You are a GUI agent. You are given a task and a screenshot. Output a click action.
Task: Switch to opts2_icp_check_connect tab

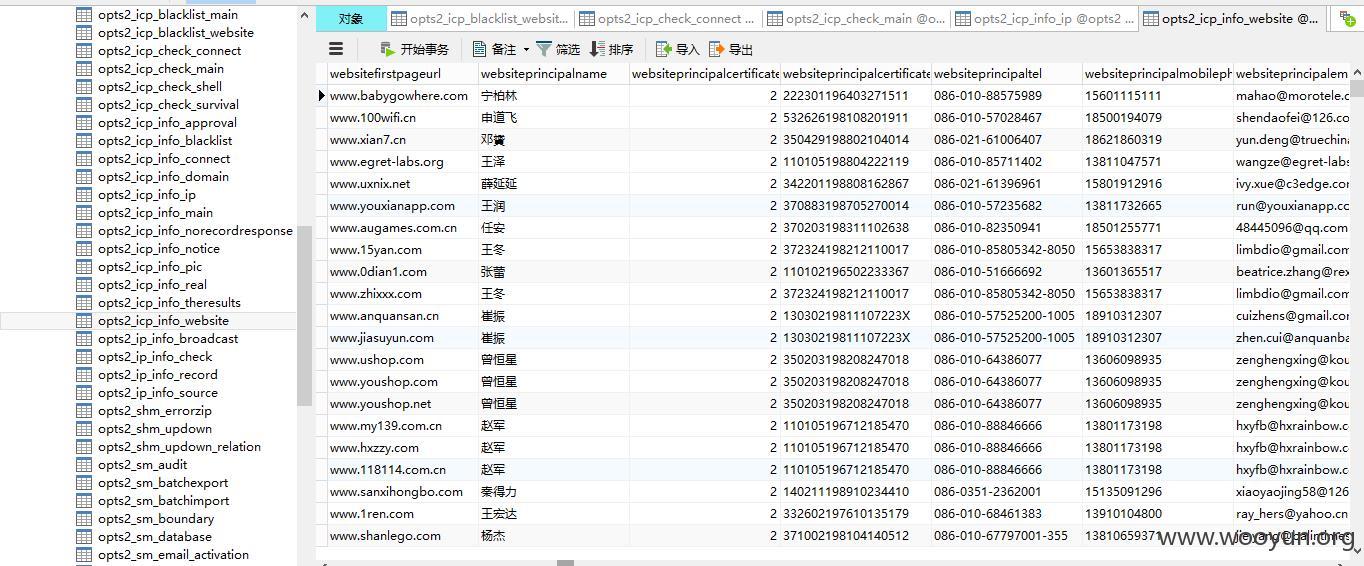pos(668,18)
